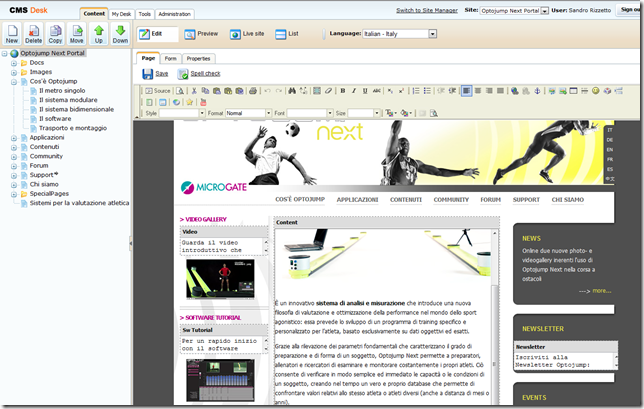Click the Insert Link globe icon
Image resolution: width=644 pixels, height=409 pixels.
click(x=514, y=91)
